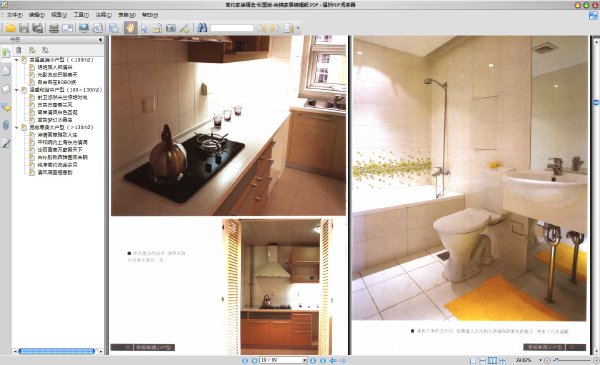This screenshot has width=600, height=365.
Task: Go to next page button
Action: pos(313,361)
